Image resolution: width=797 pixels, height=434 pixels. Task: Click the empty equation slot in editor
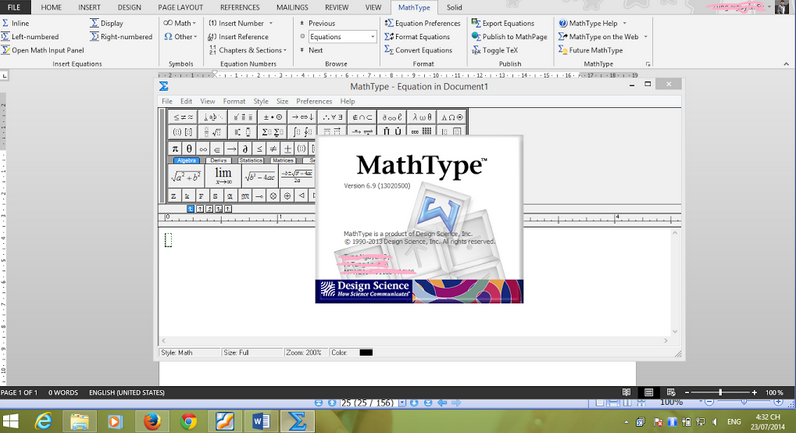[168, 240]
